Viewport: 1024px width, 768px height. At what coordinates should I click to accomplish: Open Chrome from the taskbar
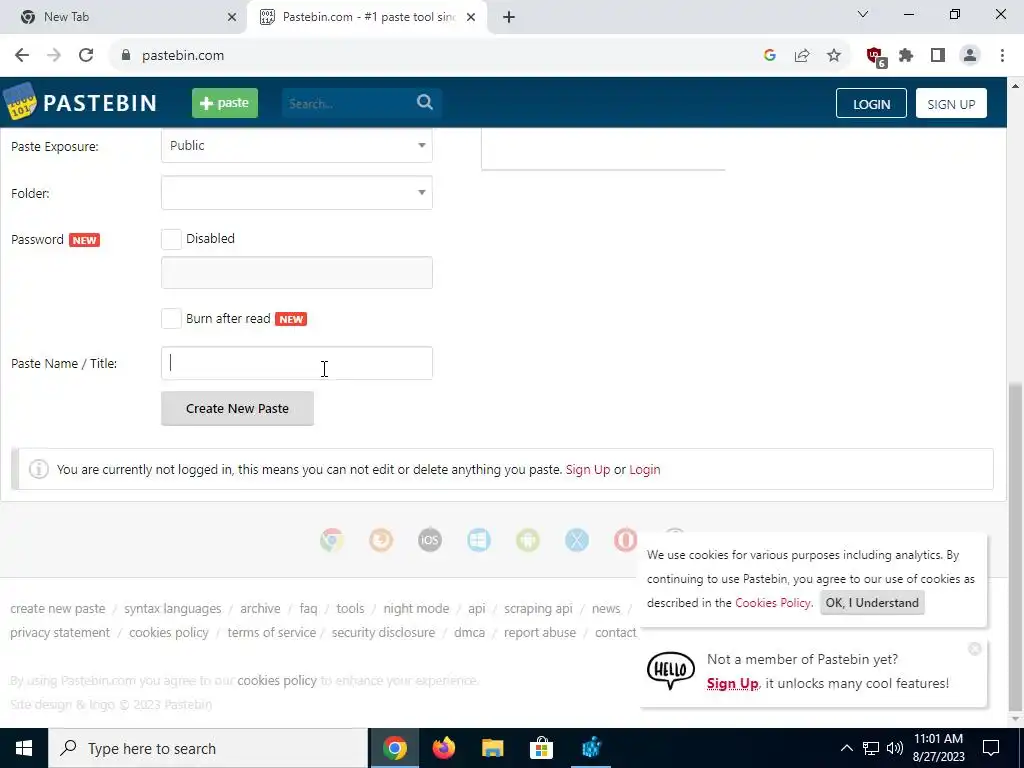(394, 748)
